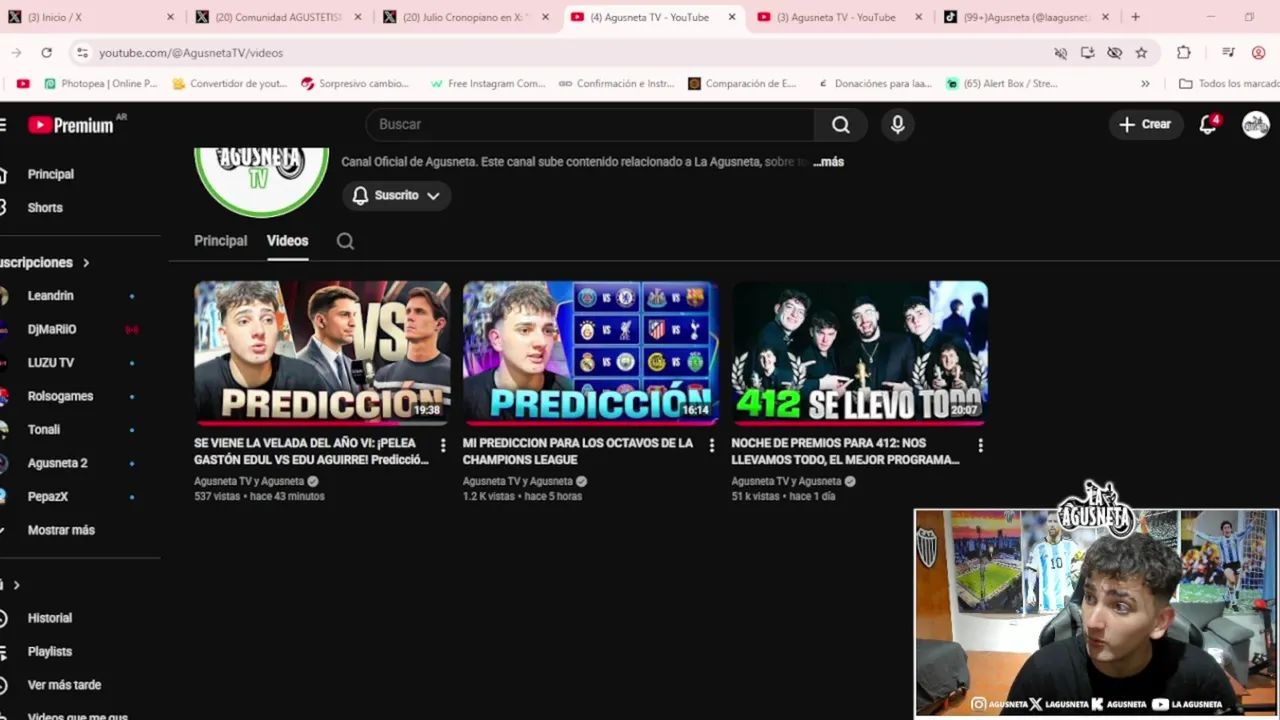Open options for La Velada video
Viewport: 1280px width, 720px height.
click(443, 445)
